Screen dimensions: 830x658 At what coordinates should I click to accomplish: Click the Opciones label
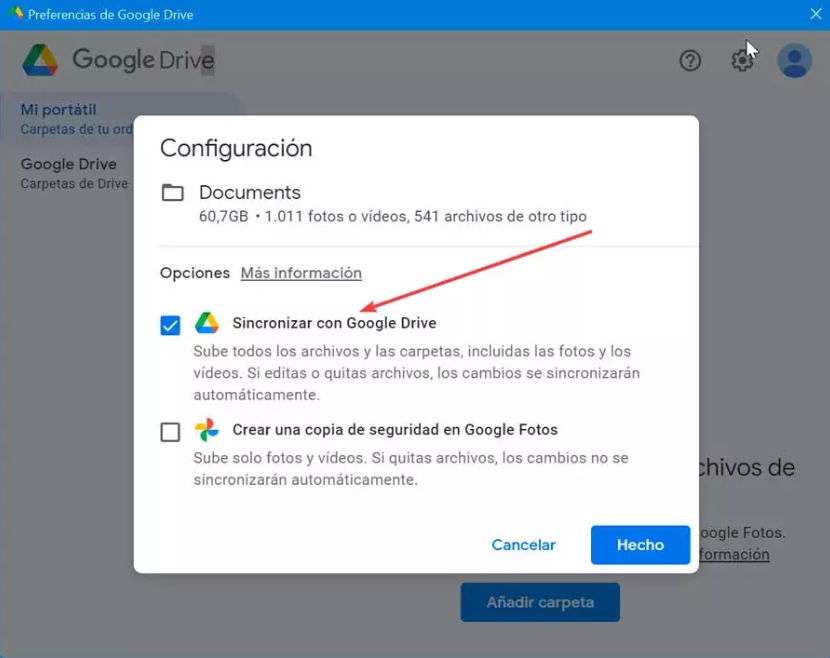click(195, 273)
